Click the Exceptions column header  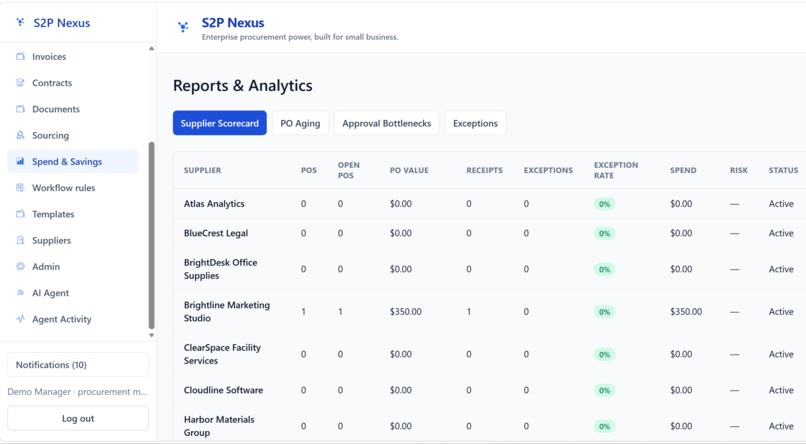(x=548, y=170)
